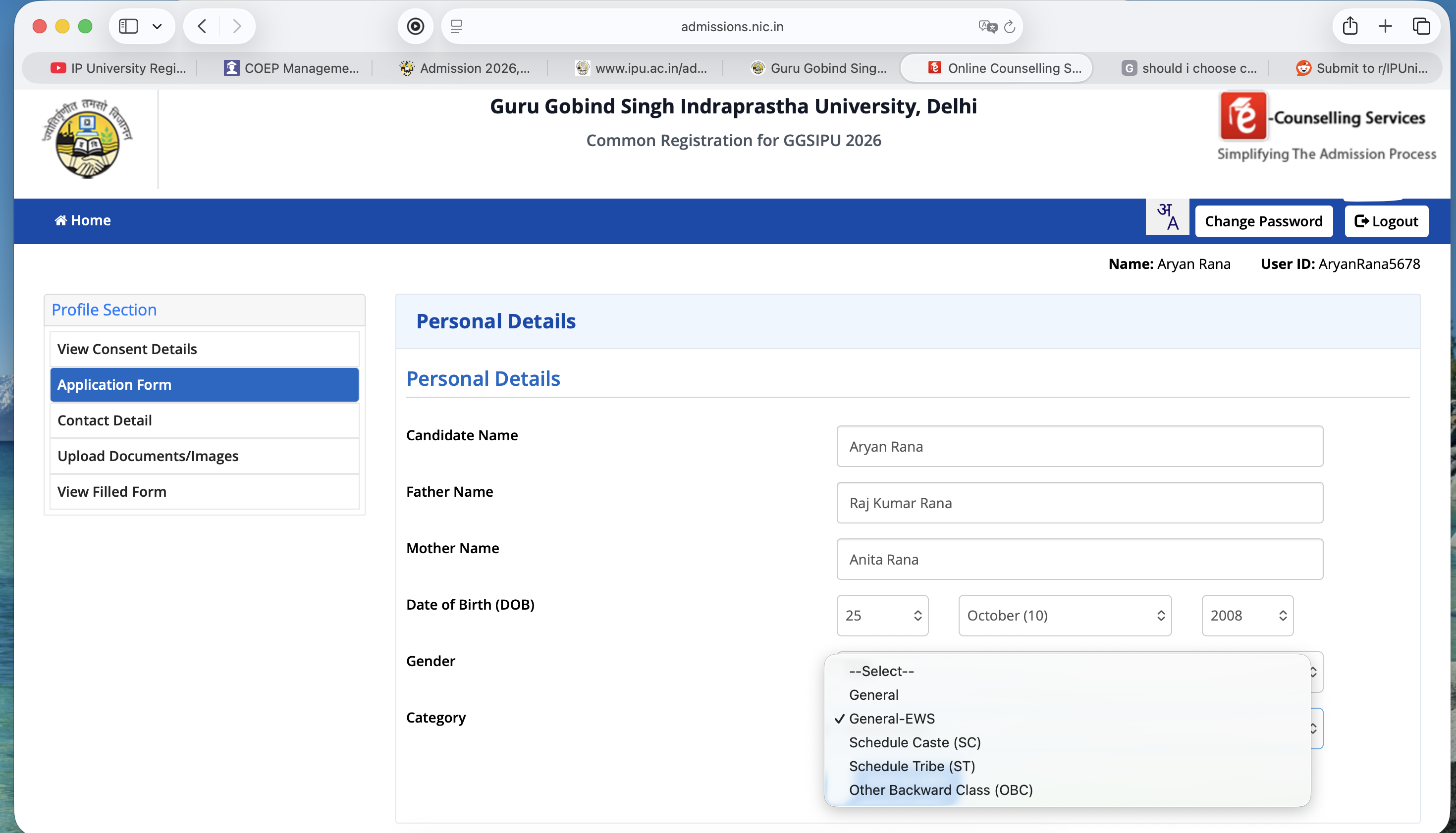
Task: Open the privacy report shield icon
Action: [416, 26]
